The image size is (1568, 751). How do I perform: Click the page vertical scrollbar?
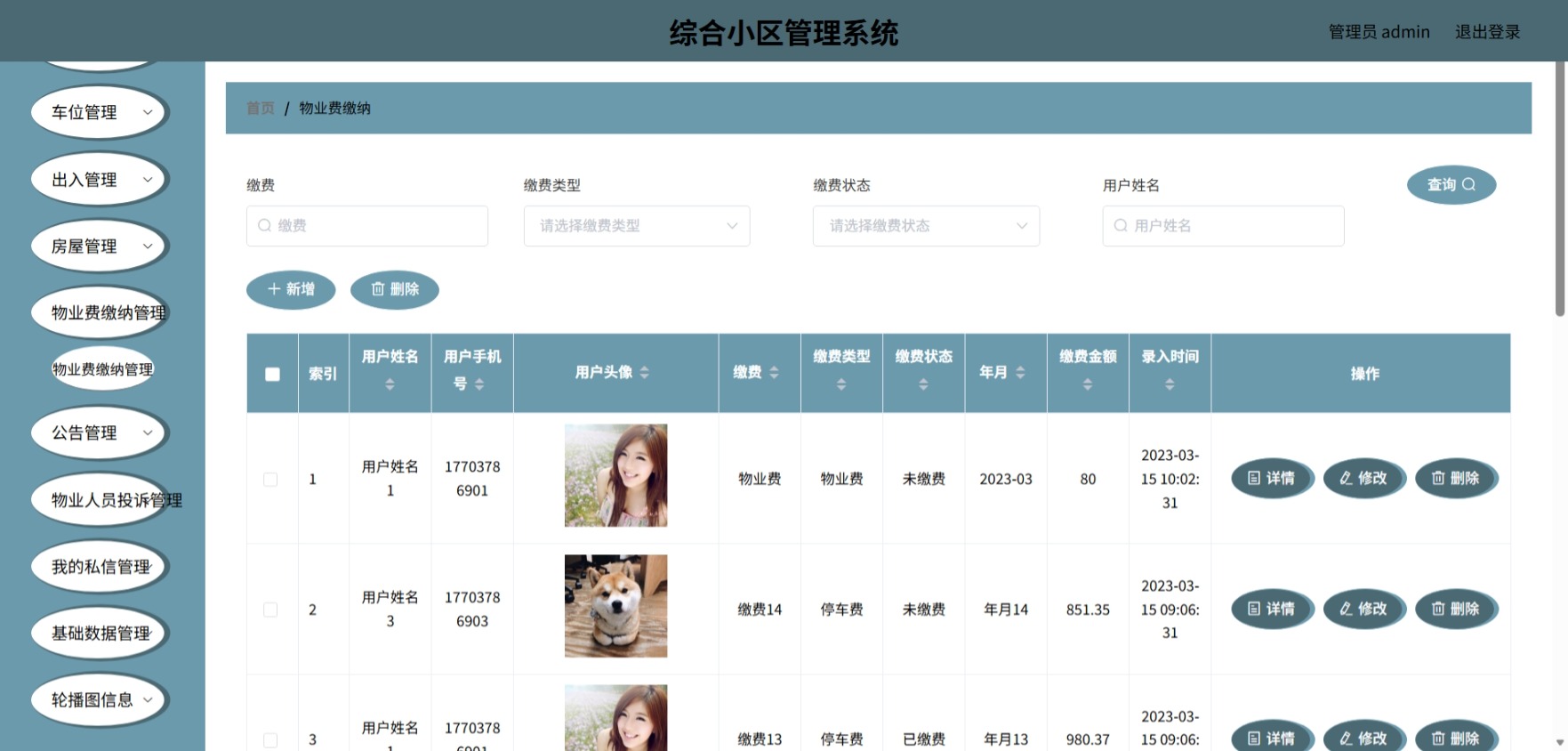[x=1560, y=190]
